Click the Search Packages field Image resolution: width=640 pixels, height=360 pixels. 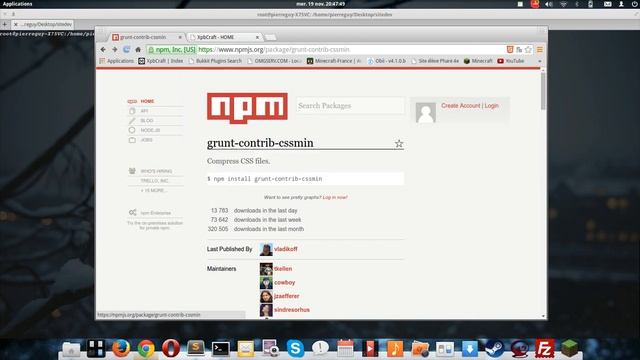tap(350, 106)
